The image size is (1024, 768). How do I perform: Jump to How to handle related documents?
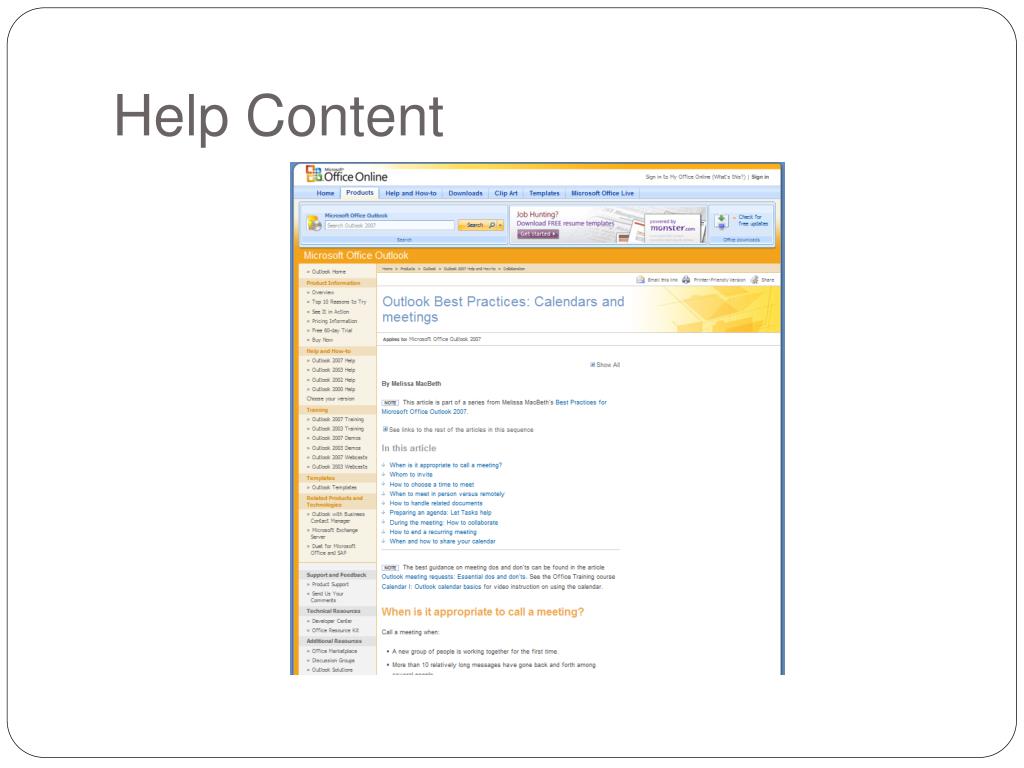(436, 504)
